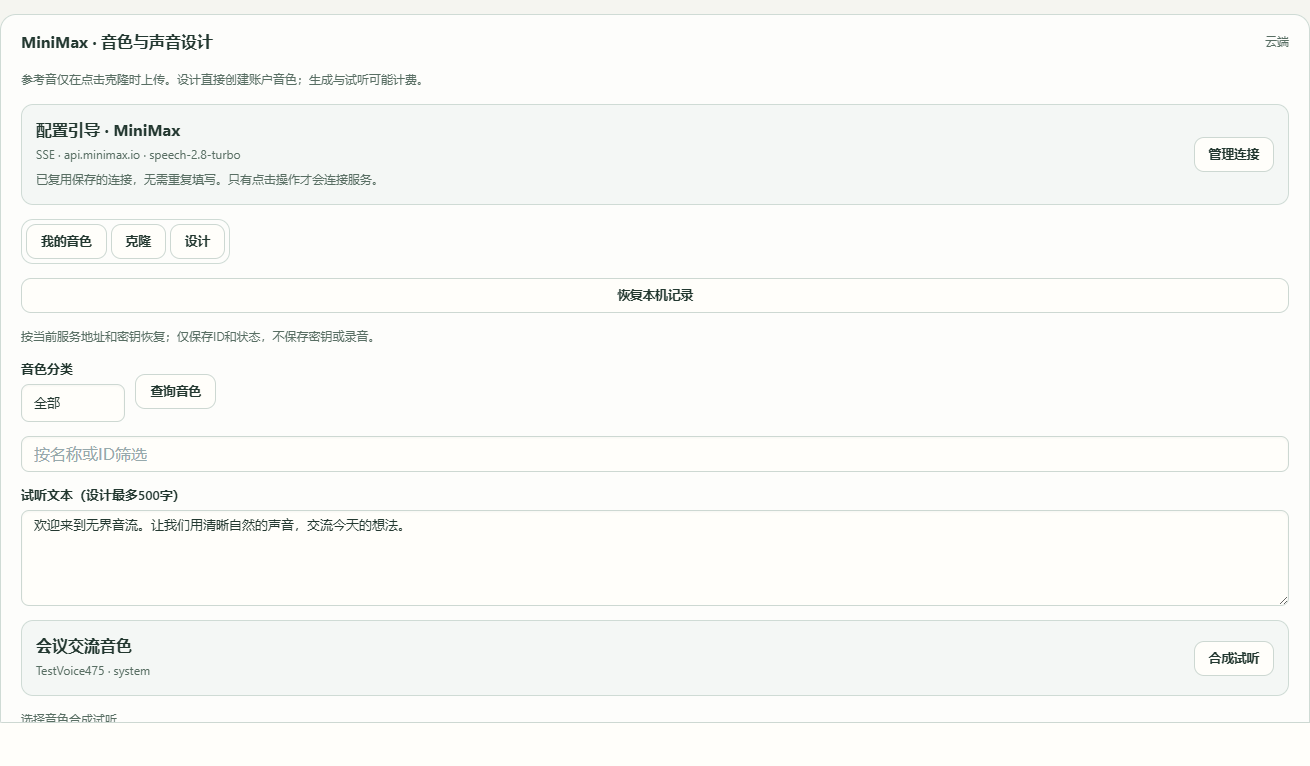Click the 音色分类 label

click(47, 369)
